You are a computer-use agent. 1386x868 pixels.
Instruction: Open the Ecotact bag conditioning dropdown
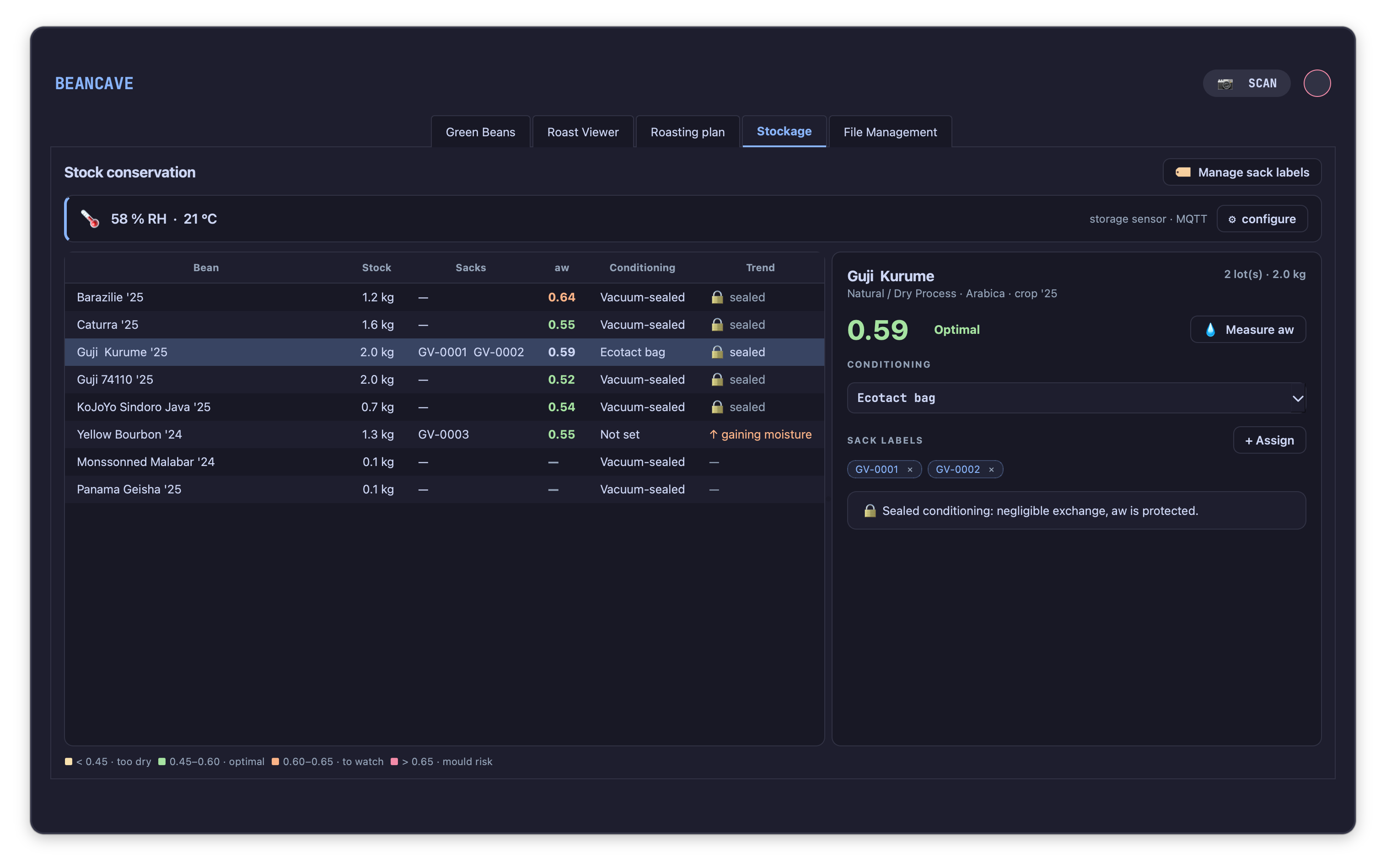pyautogui.click(x=1076, y=398)
